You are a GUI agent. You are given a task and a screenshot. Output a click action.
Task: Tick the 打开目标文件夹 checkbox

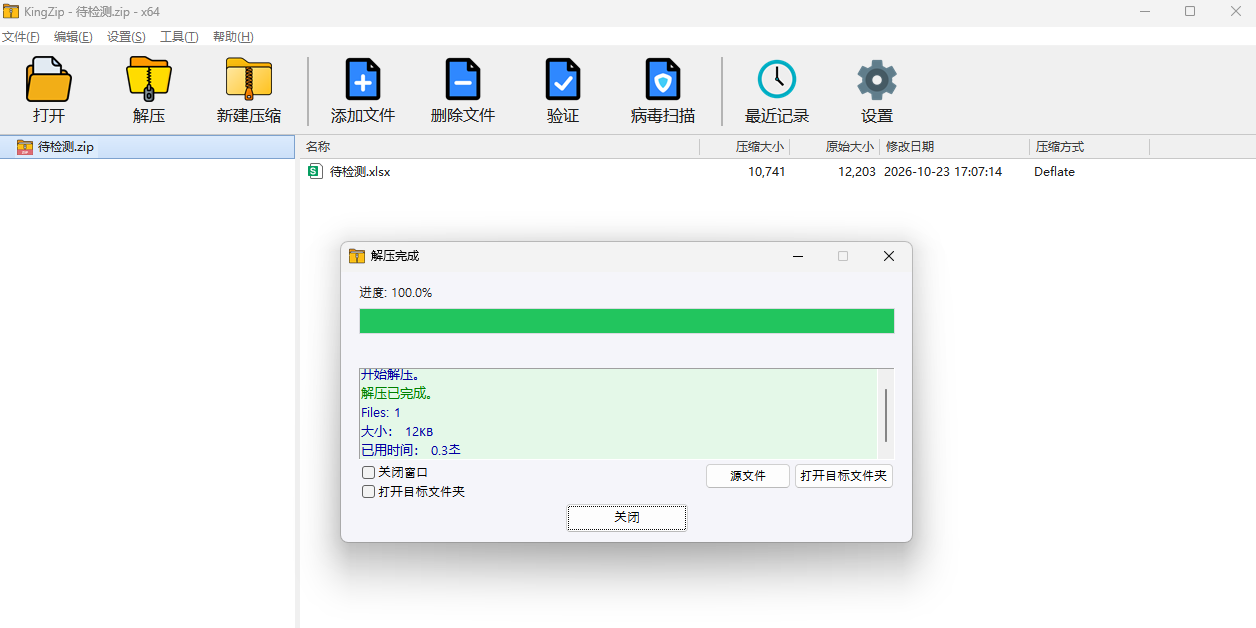coord(368,492)
